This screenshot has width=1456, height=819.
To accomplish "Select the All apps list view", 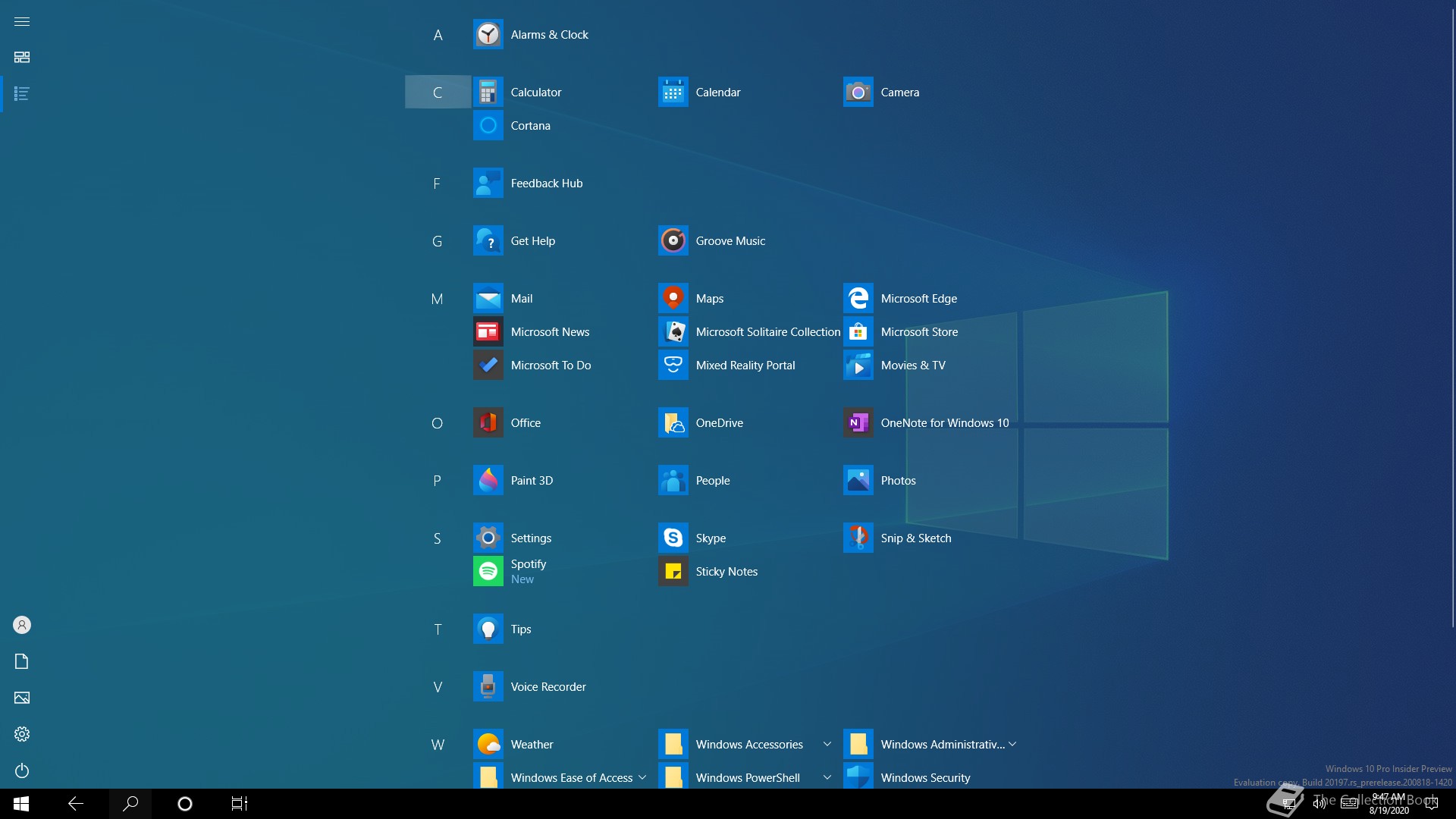I will coord(22,94).
